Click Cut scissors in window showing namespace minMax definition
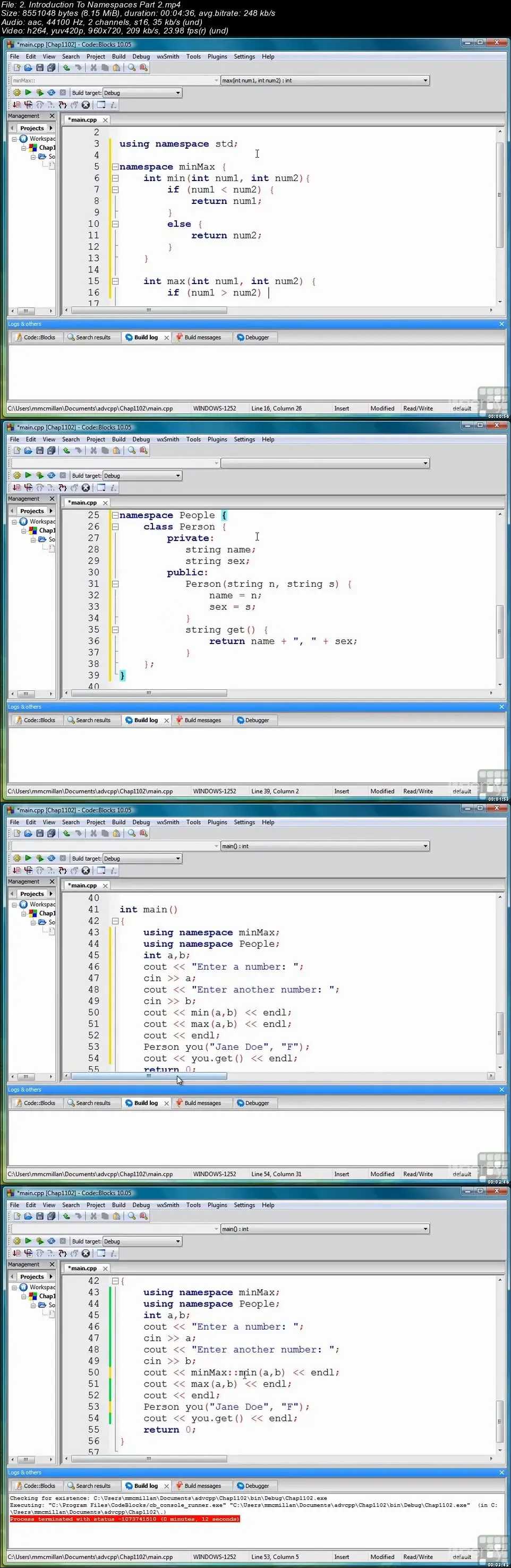 (93, 67)
